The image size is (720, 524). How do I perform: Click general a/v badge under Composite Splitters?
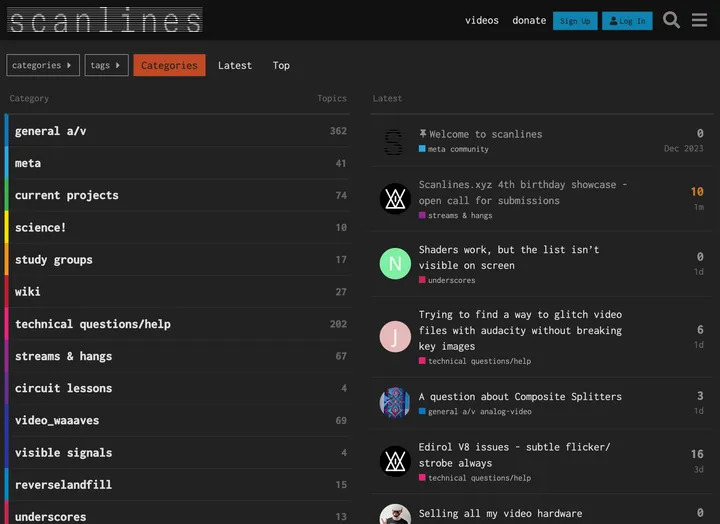click(447, 411)
